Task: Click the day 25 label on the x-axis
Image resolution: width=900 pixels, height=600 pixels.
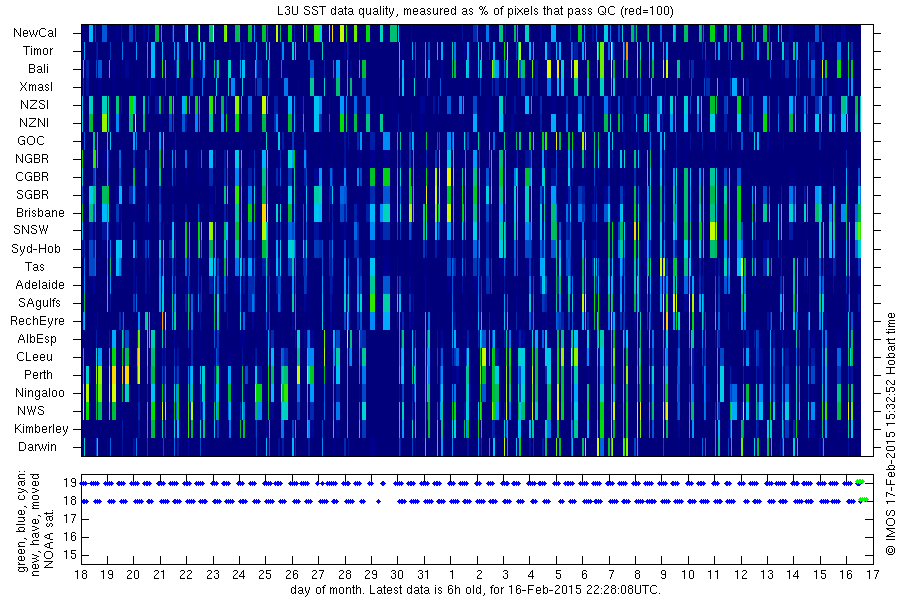Action: pos(265,575)
